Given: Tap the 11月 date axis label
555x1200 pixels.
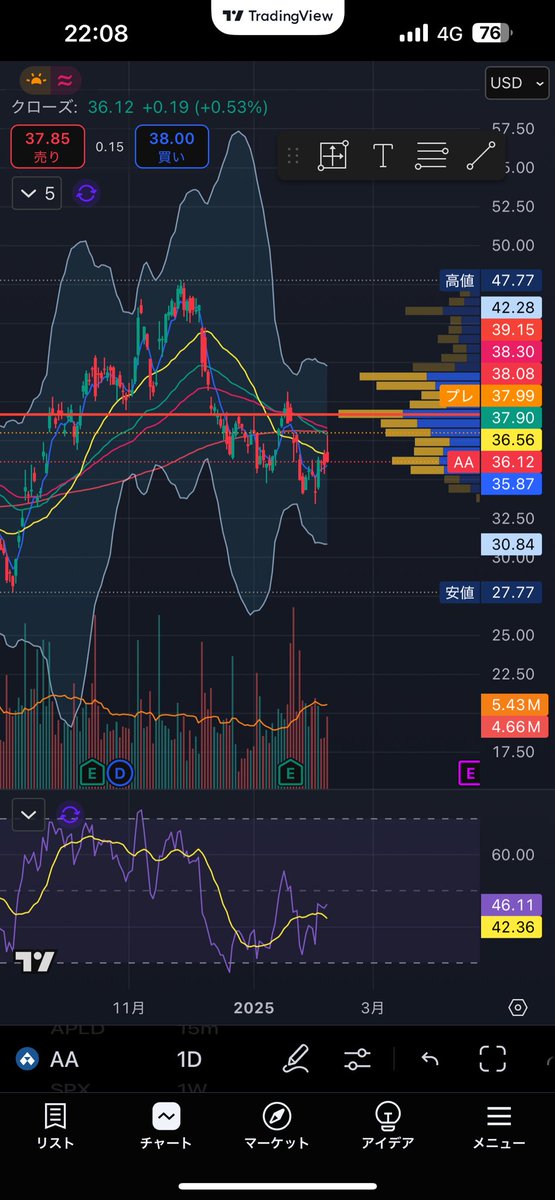Looking at the screenshot, I should (129, 1007).
